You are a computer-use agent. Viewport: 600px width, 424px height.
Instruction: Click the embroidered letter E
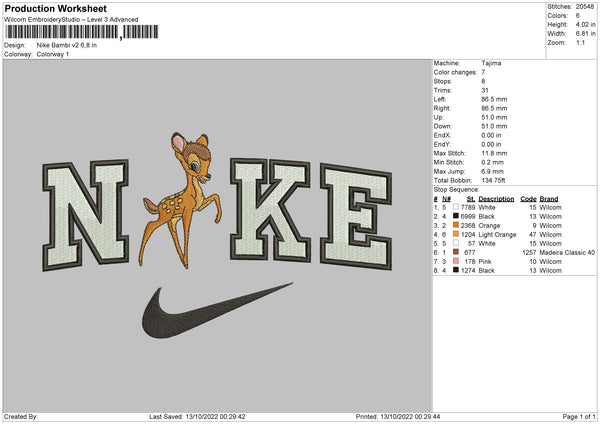356,216
